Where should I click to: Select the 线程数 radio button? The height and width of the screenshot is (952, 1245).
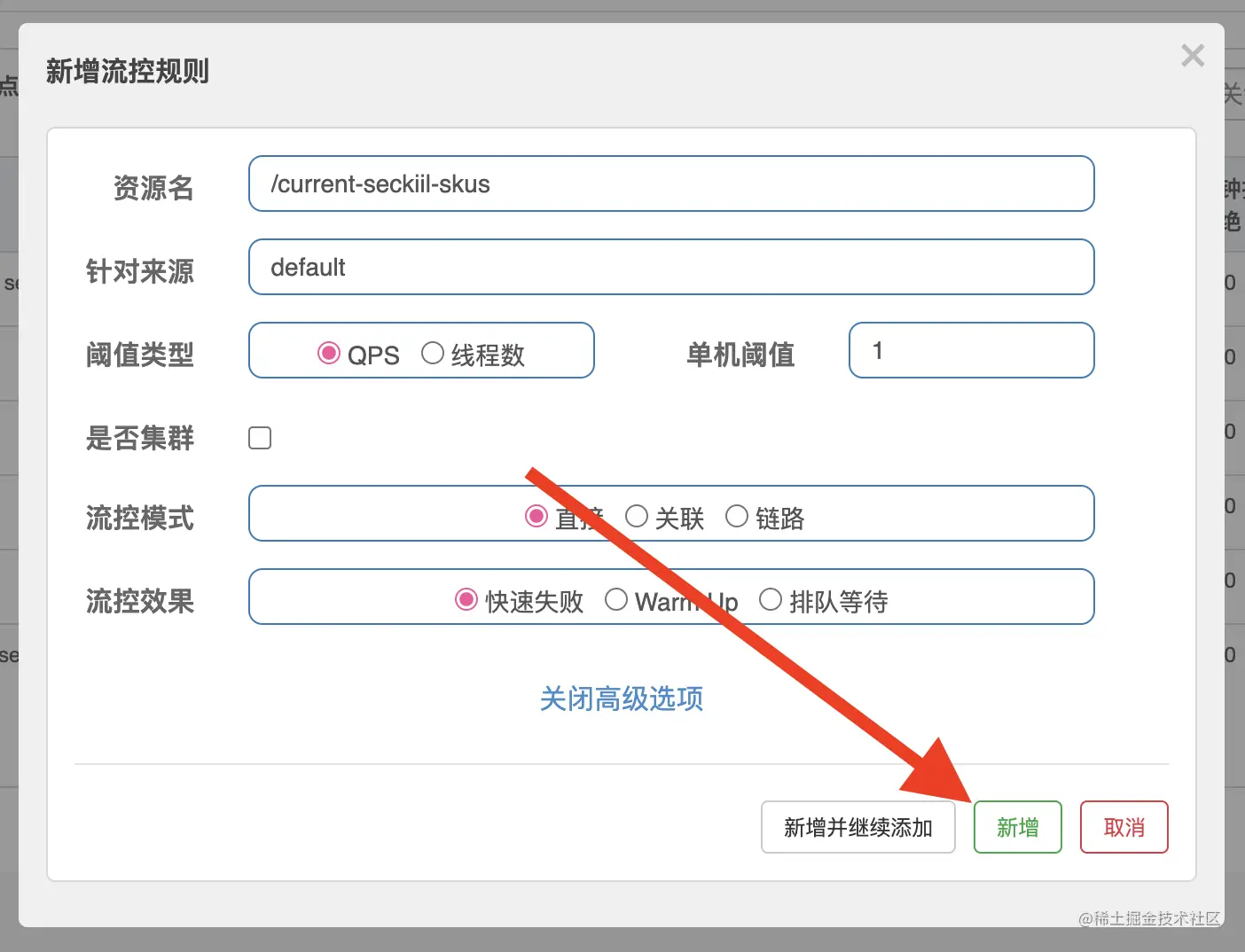(433, 353)
